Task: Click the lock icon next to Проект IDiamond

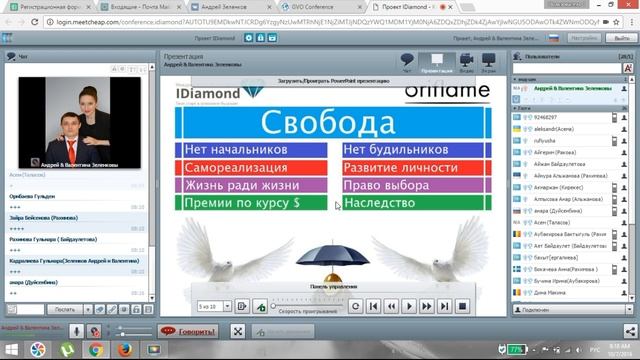Action: [260, 38]
